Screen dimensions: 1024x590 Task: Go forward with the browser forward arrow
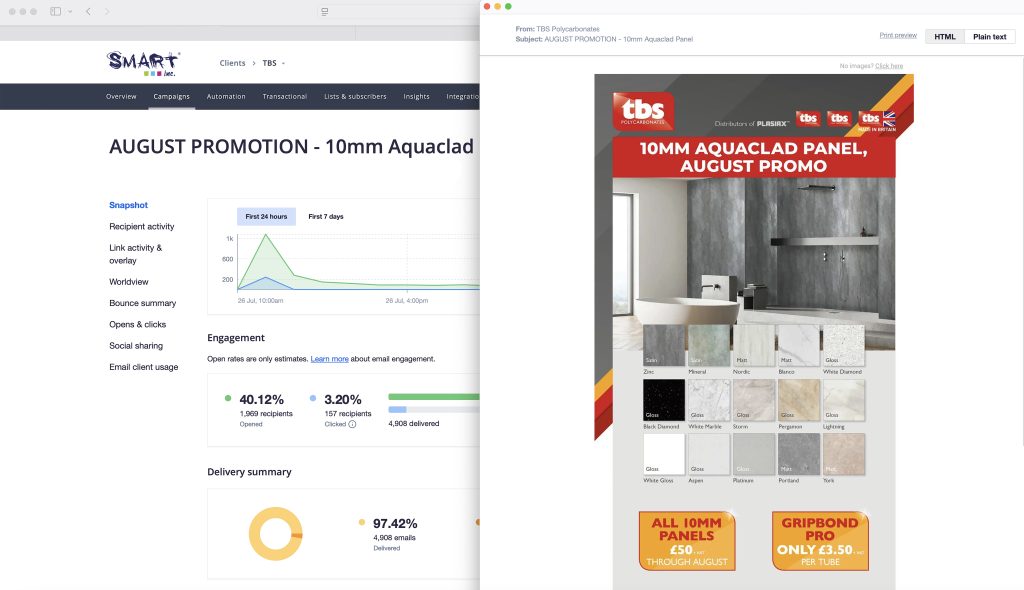[x=107, y=11]
